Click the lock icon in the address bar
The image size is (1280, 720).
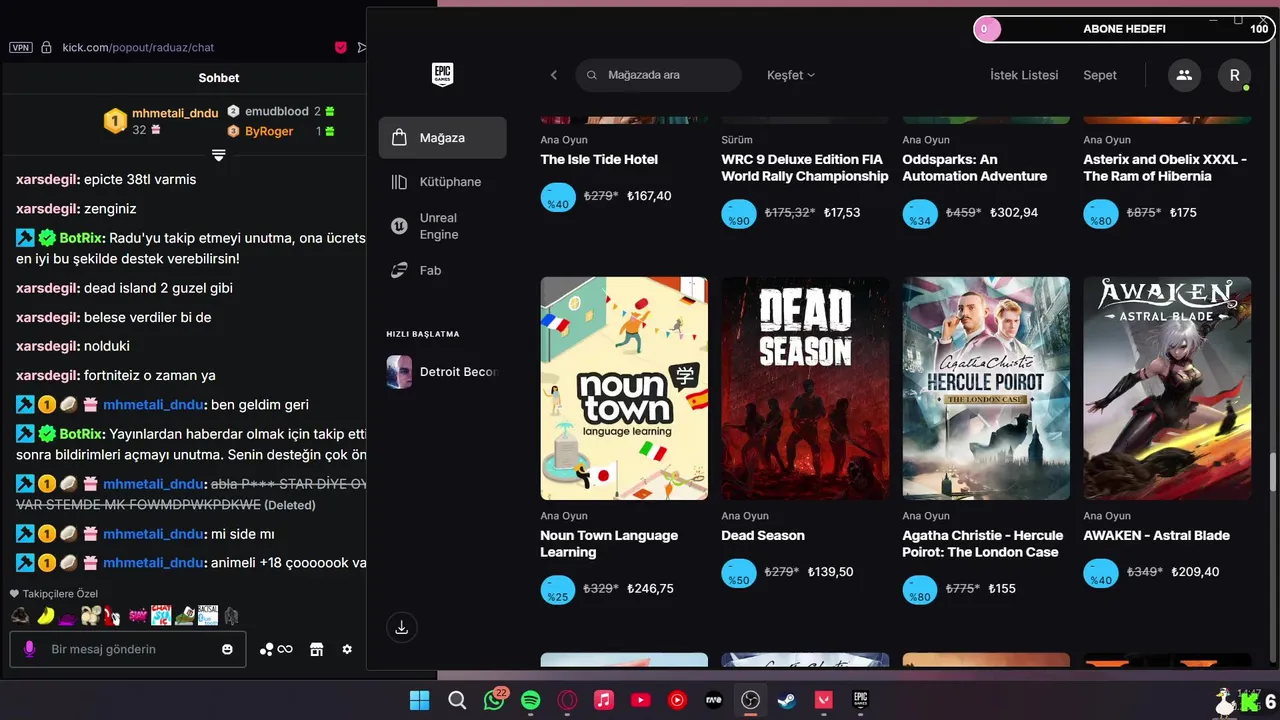pos(46,47)
